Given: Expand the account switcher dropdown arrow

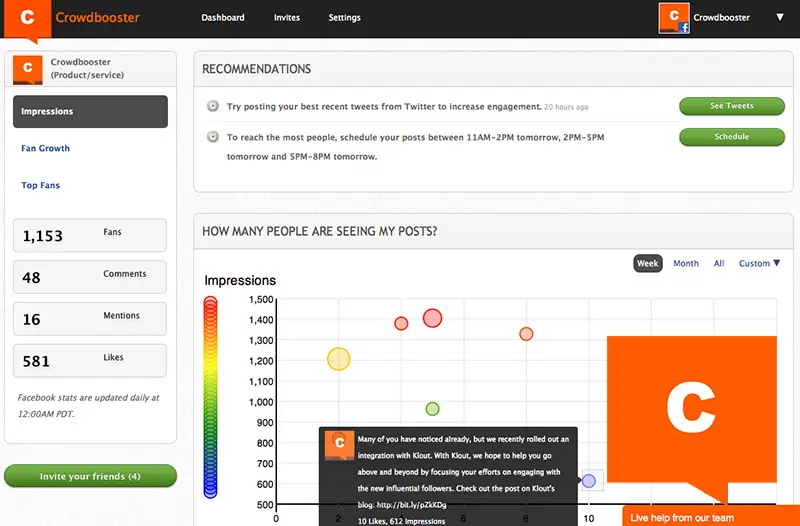Looking at the screenshot, I should pyautogui.click(x=780, y=17).
